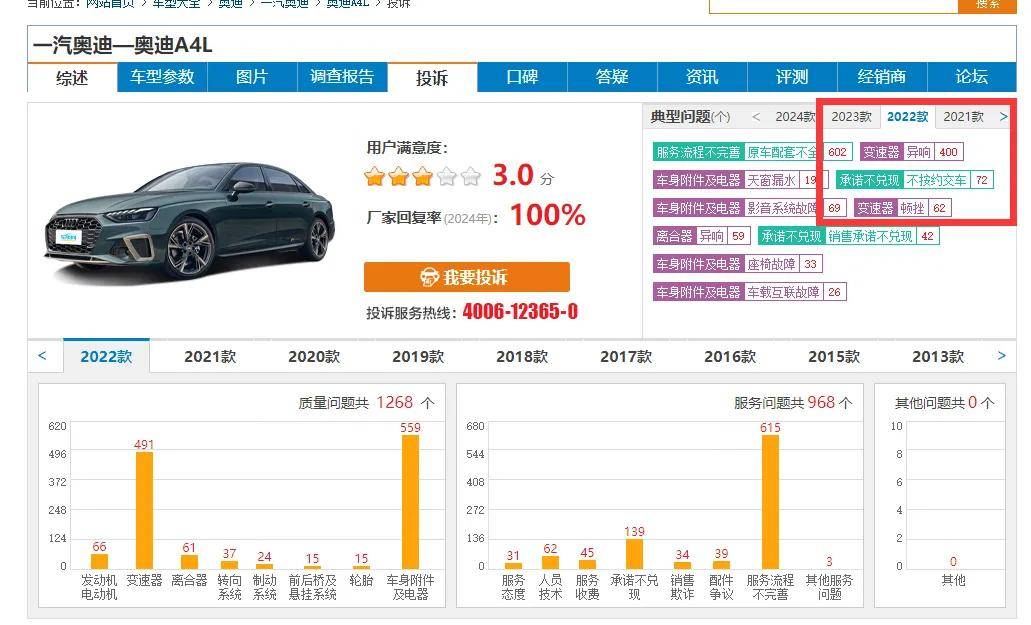Switch to the 2019款 year tab
Viewport: 1031px width, 625px height.
coord(418,356)
